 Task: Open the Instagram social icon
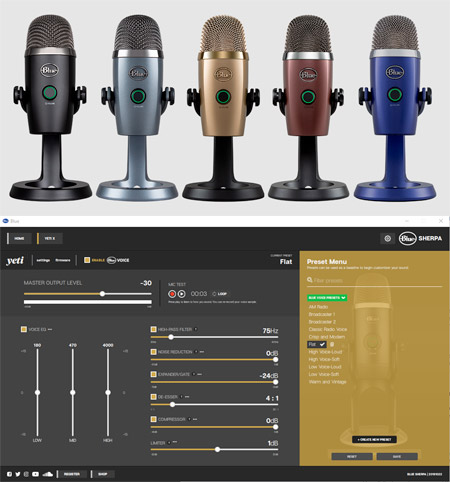[26, 474]
